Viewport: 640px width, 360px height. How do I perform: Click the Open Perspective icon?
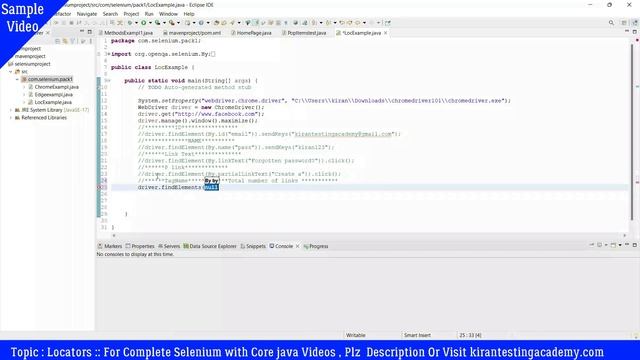(624, 23)
